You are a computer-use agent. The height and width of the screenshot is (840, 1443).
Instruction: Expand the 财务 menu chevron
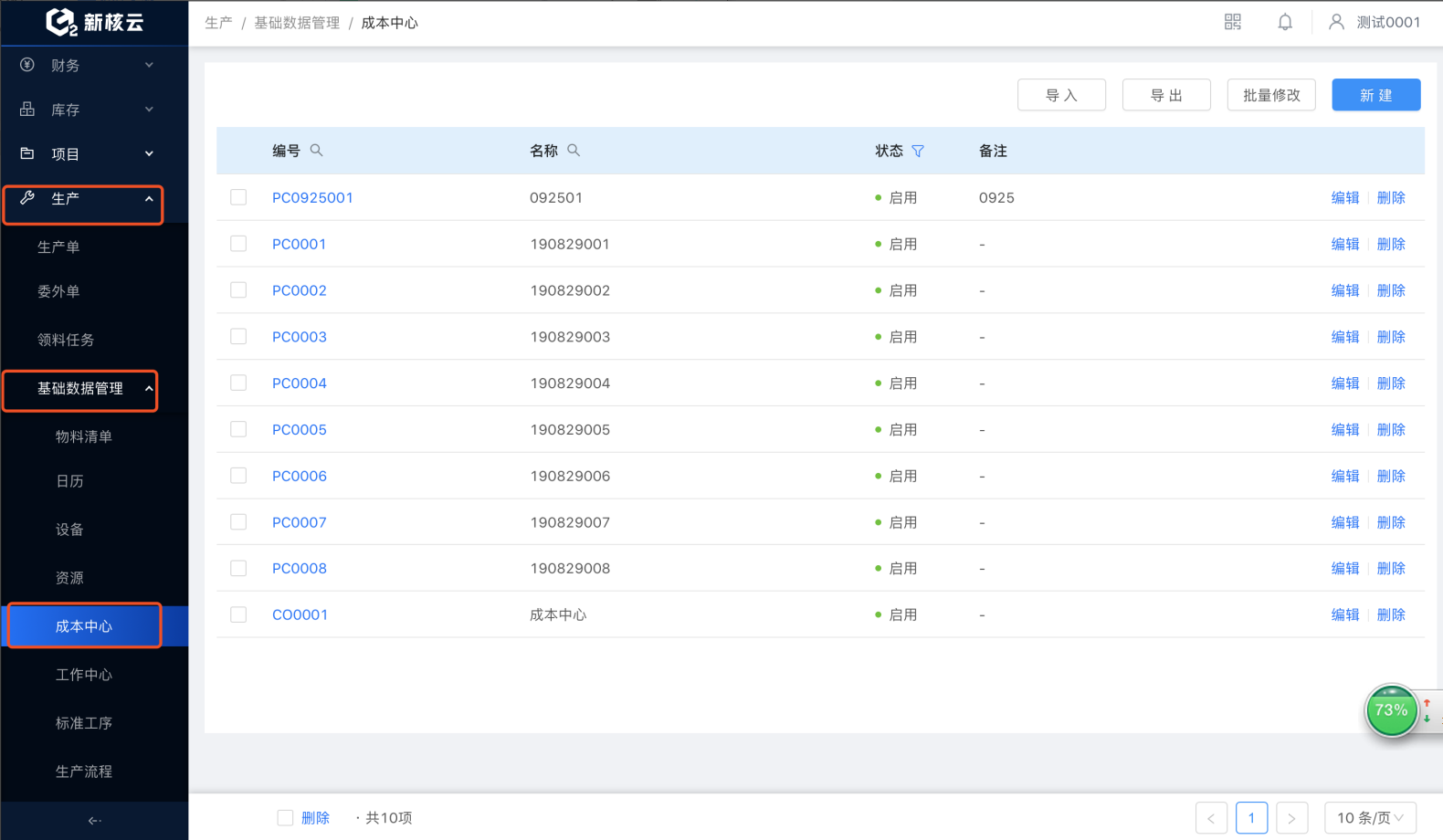149,65
